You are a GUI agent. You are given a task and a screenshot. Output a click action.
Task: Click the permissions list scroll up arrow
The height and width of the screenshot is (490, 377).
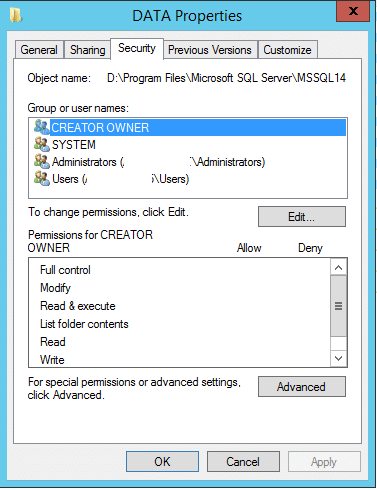[339, 267]
